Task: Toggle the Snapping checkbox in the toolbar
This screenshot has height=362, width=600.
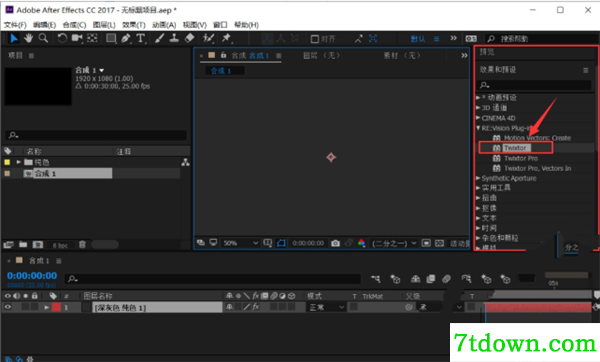Action: pyautogui.click(x=315, y=39)
